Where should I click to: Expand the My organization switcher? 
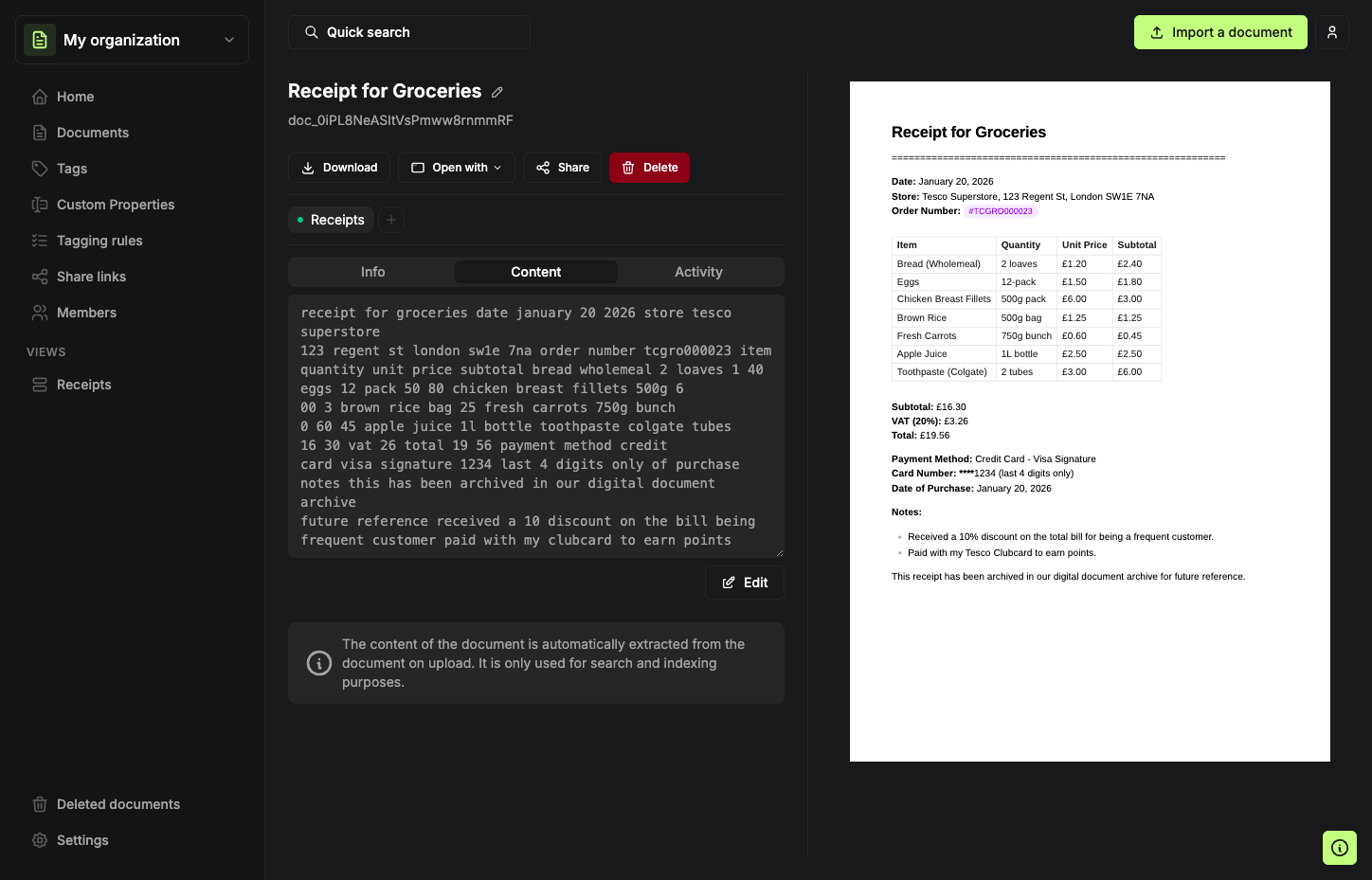point(132,40)
